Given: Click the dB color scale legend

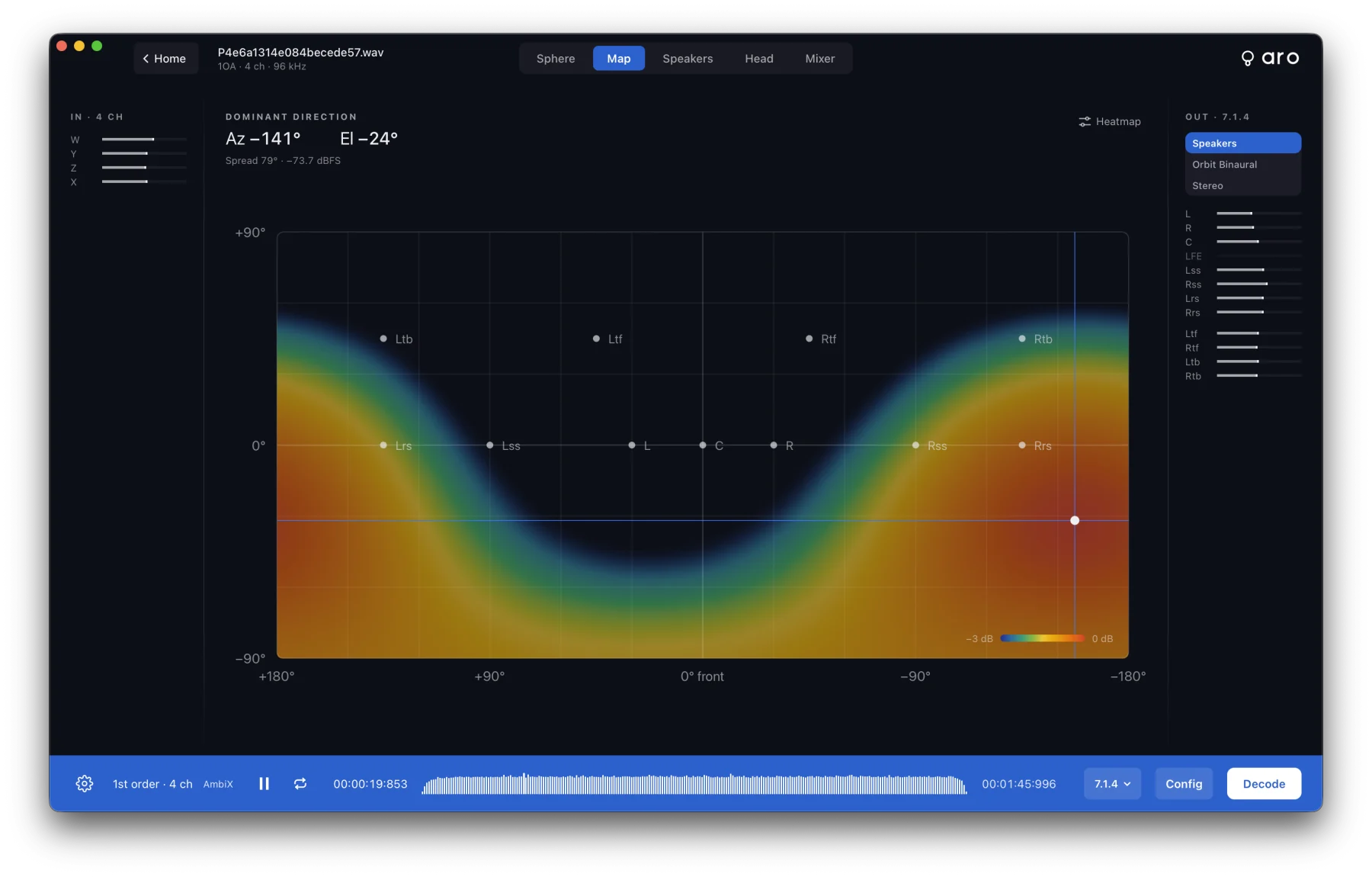Looking at the screenshot, I should pos(1042,638).
